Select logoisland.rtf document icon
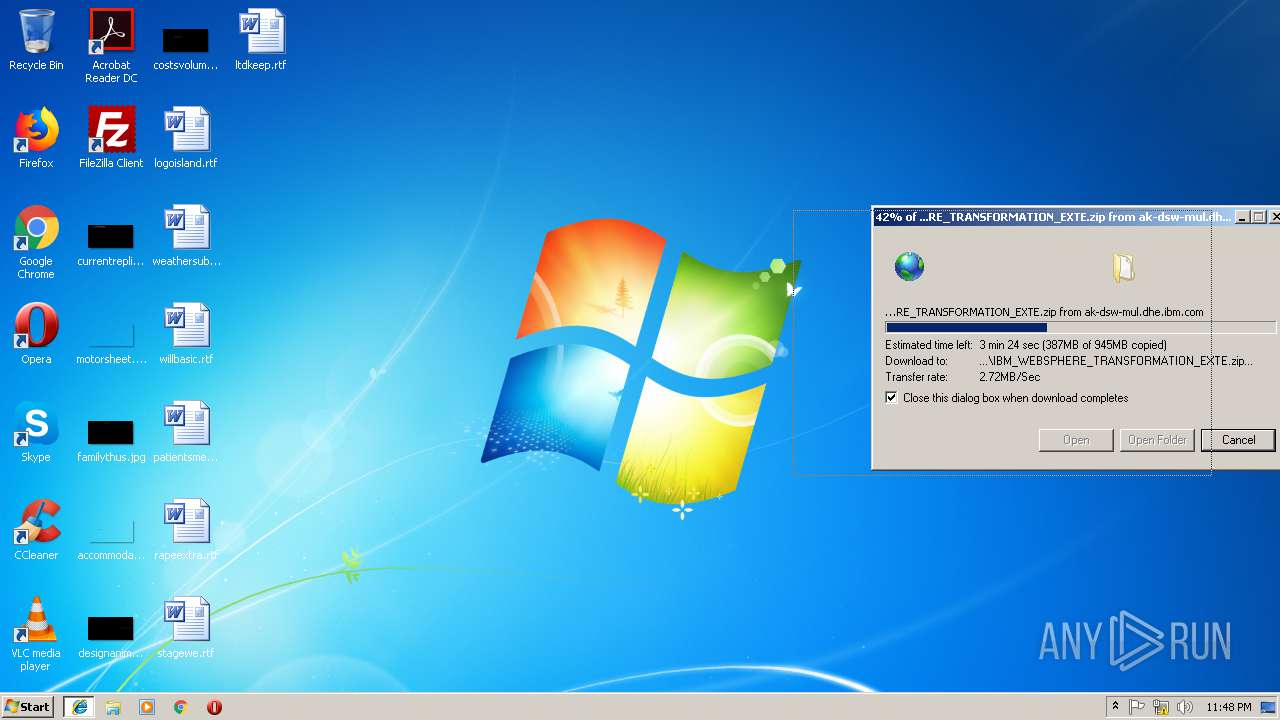The width and height of the screenshot is (1280, 720). coord(185,138)
